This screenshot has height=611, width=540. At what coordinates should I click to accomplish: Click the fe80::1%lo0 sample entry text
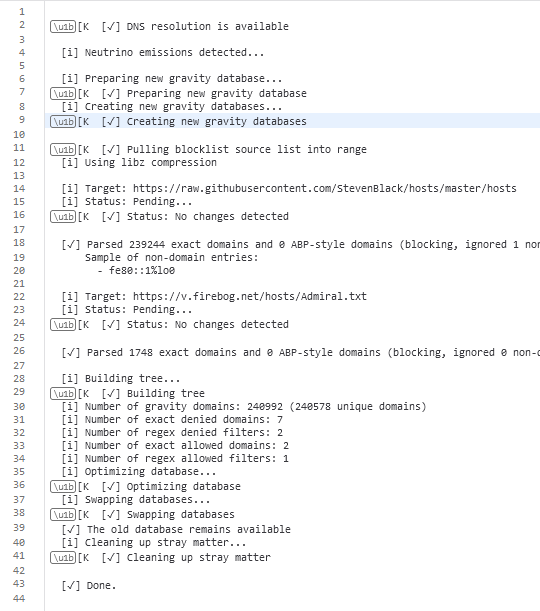(142, 270)
